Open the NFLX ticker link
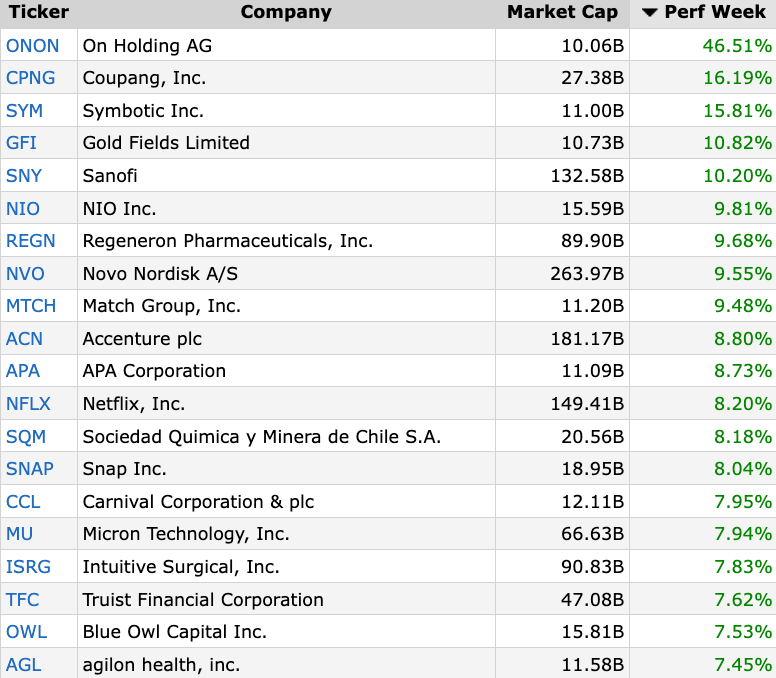Screen dimensions: 776x678 click(28, 404)
